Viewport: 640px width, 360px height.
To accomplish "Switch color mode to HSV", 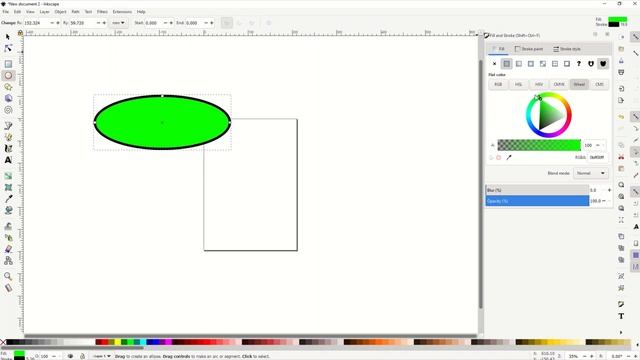I will (x=539, y=84).
